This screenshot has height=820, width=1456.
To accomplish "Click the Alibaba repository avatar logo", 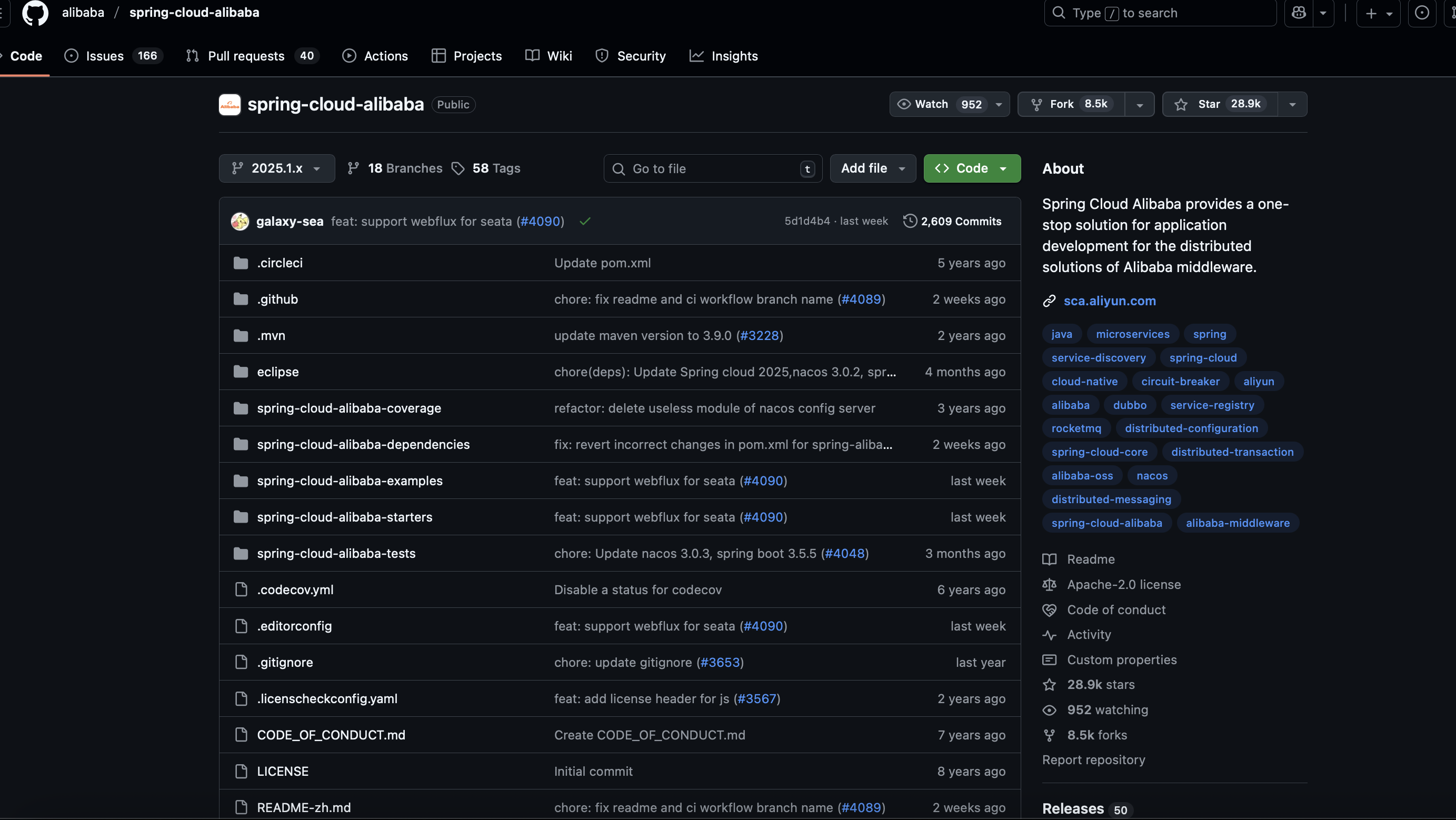I will click(230, 105).
